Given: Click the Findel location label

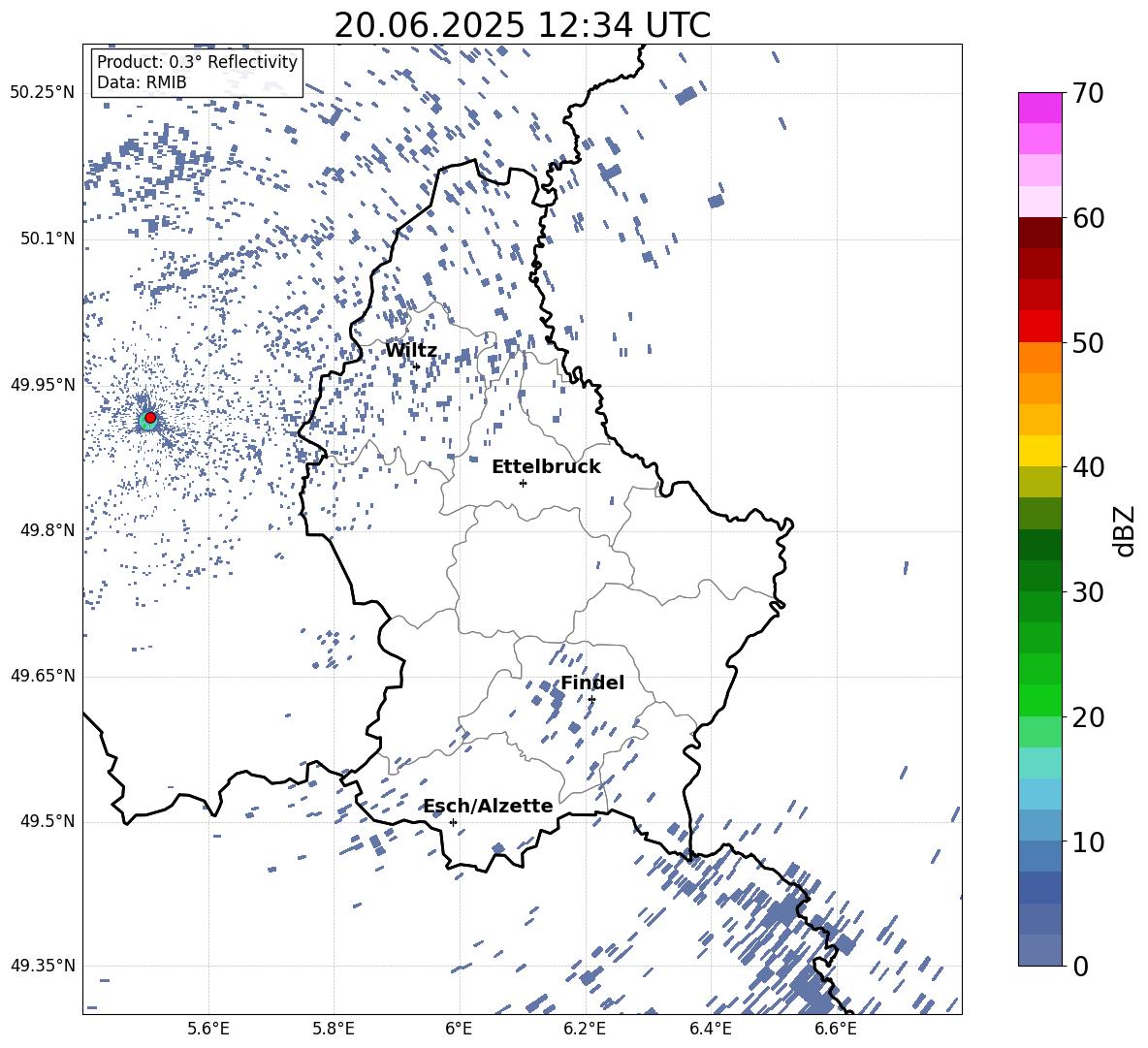Looking at the screenshot, I should [x=592, y=683].
